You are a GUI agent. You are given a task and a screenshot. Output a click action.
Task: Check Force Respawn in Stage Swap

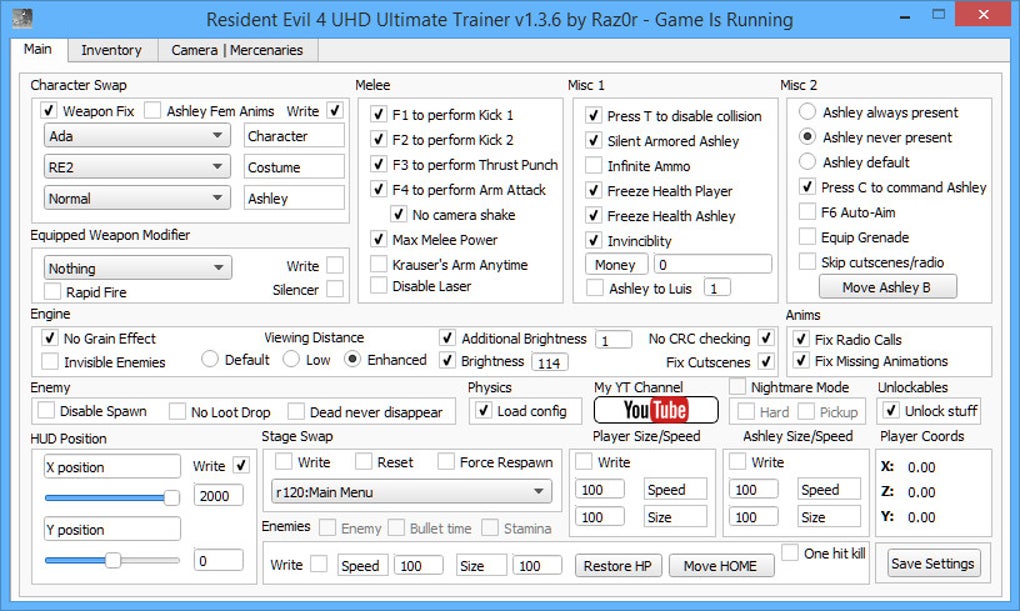coord(446,461)
